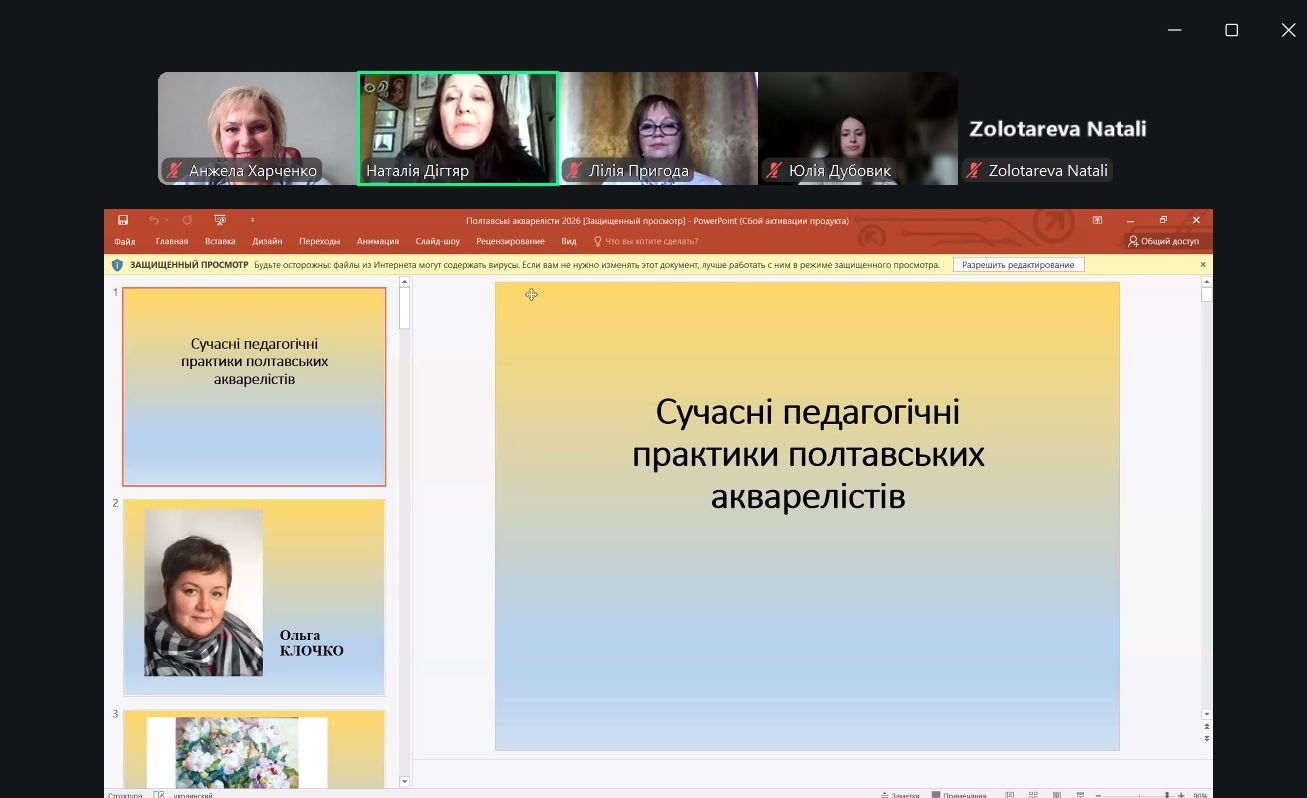1307x798 pixels.
Task: Dismiss the Protected View warning bar
Action: pos(1203,265)
